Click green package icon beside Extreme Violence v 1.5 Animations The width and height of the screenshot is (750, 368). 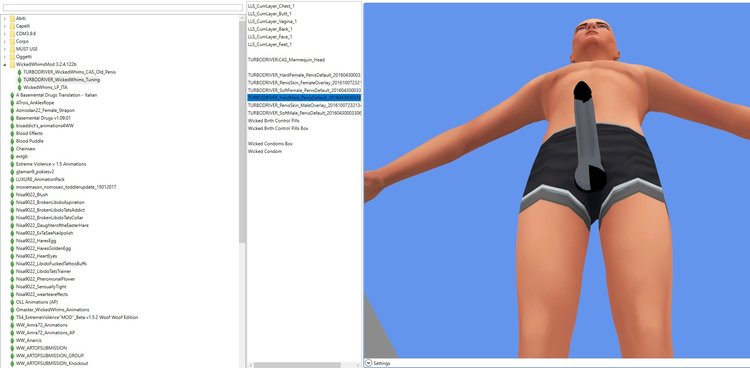click(12, 164)
